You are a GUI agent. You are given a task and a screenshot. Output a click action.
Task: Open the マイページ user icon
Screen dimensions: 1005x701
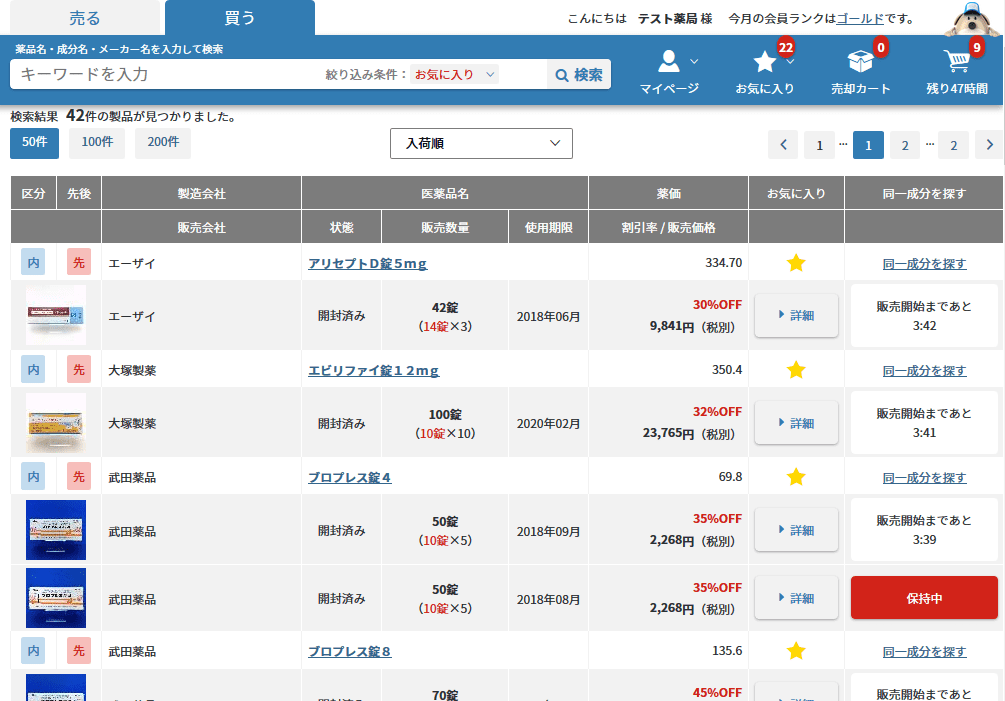pos(669,62)
